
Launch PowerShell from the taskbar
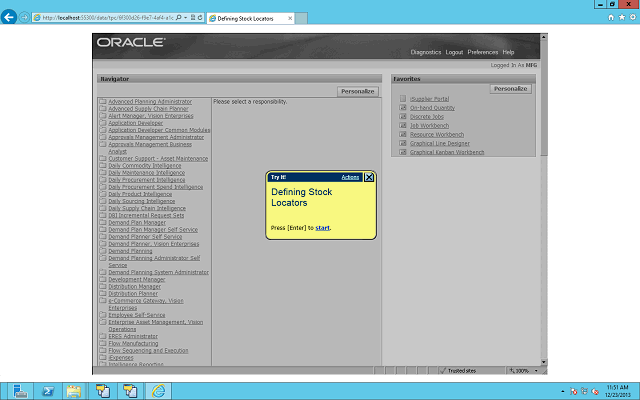[x=46, y=390]
